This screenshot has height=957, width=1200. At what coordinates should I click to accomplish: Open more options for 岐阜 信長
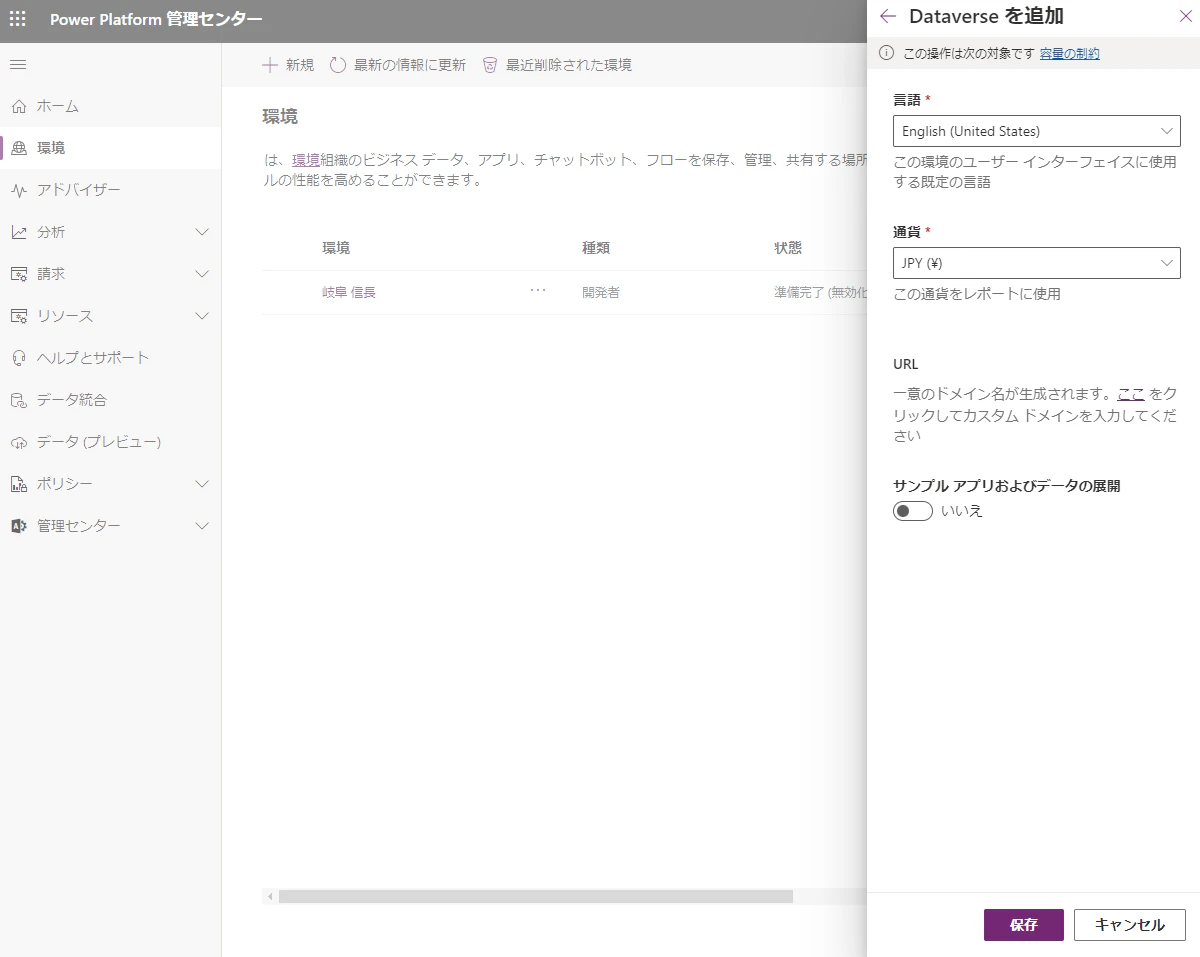[x=538, y=290]
